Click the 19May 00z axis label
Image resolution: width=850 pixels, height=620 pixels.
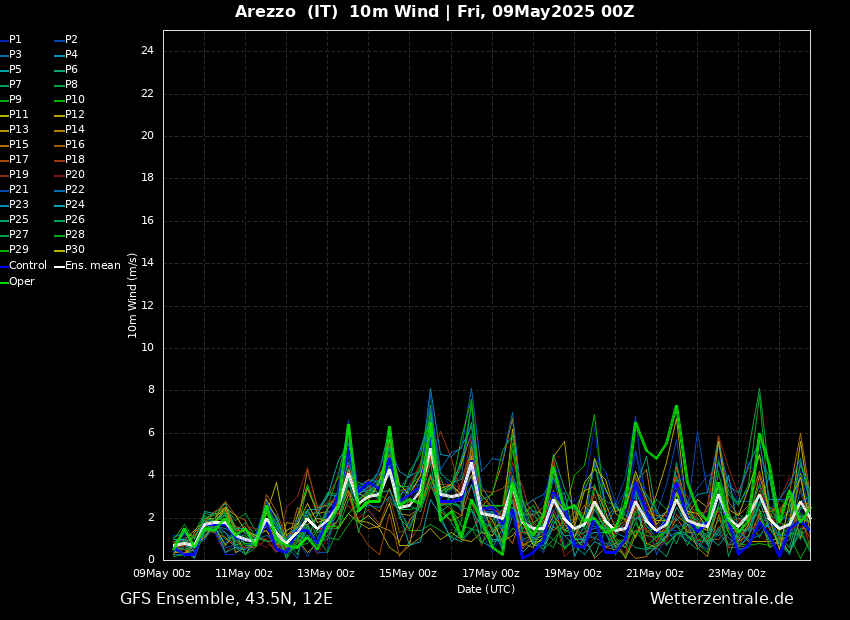[x=573, y=574]
